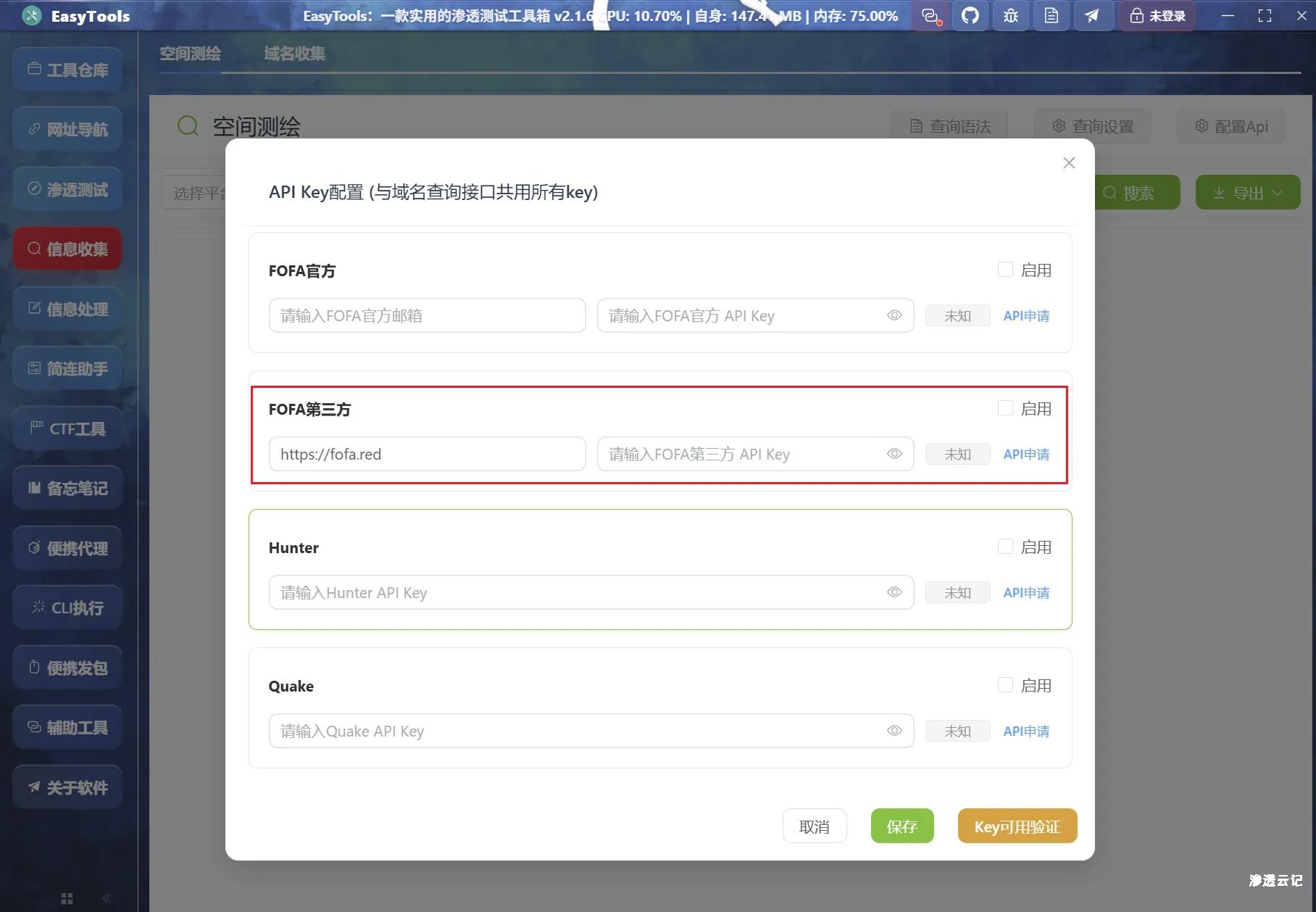The height and width of the screenshot is (912, 1316).
Task: Click the 保存 button
Action: pyautogui.click(x=902, y=826)
